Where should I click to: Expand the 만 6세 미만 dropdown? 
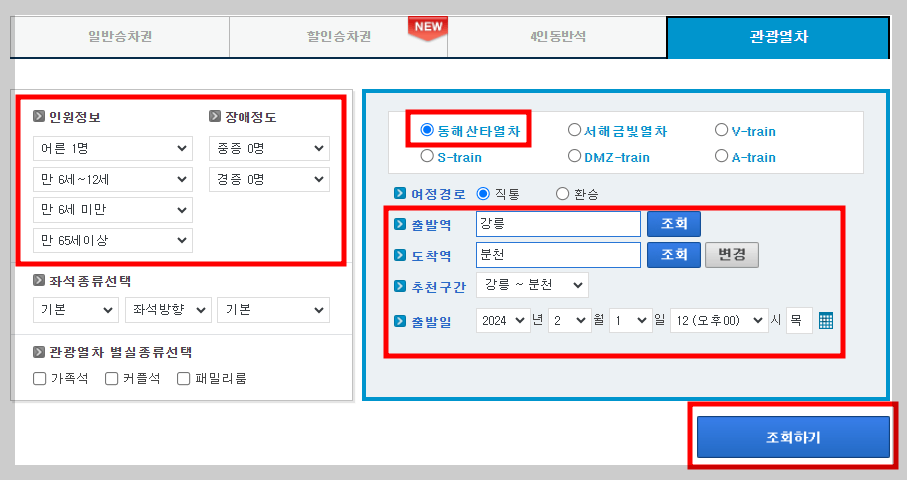coord(113,210)
